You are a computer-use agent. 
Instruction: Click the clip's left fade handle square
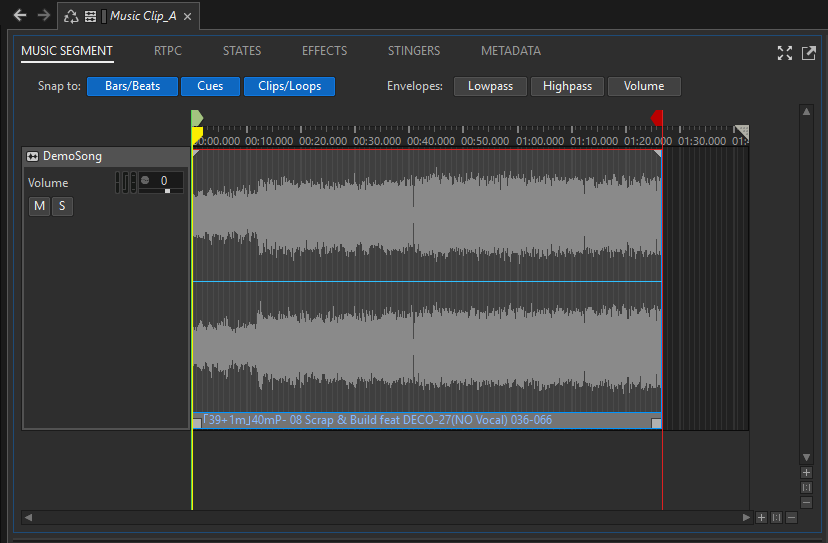(197, 423)
